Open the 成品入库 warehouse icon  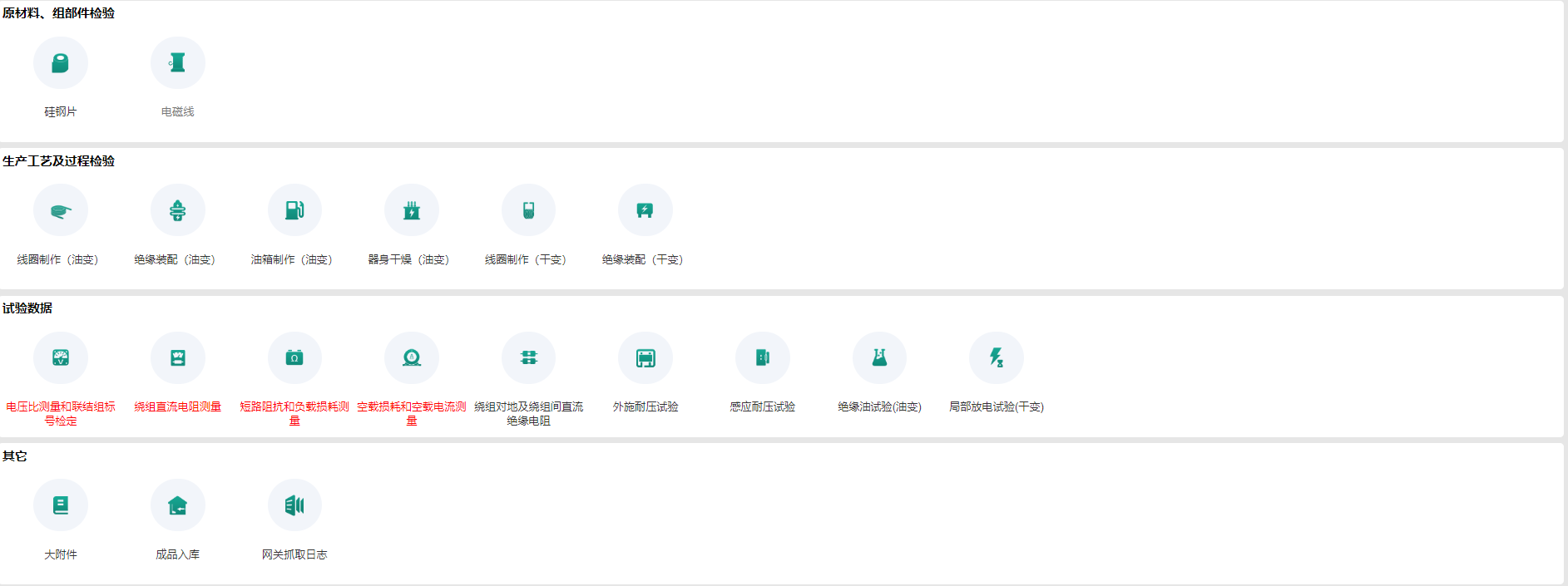[177, 505]
